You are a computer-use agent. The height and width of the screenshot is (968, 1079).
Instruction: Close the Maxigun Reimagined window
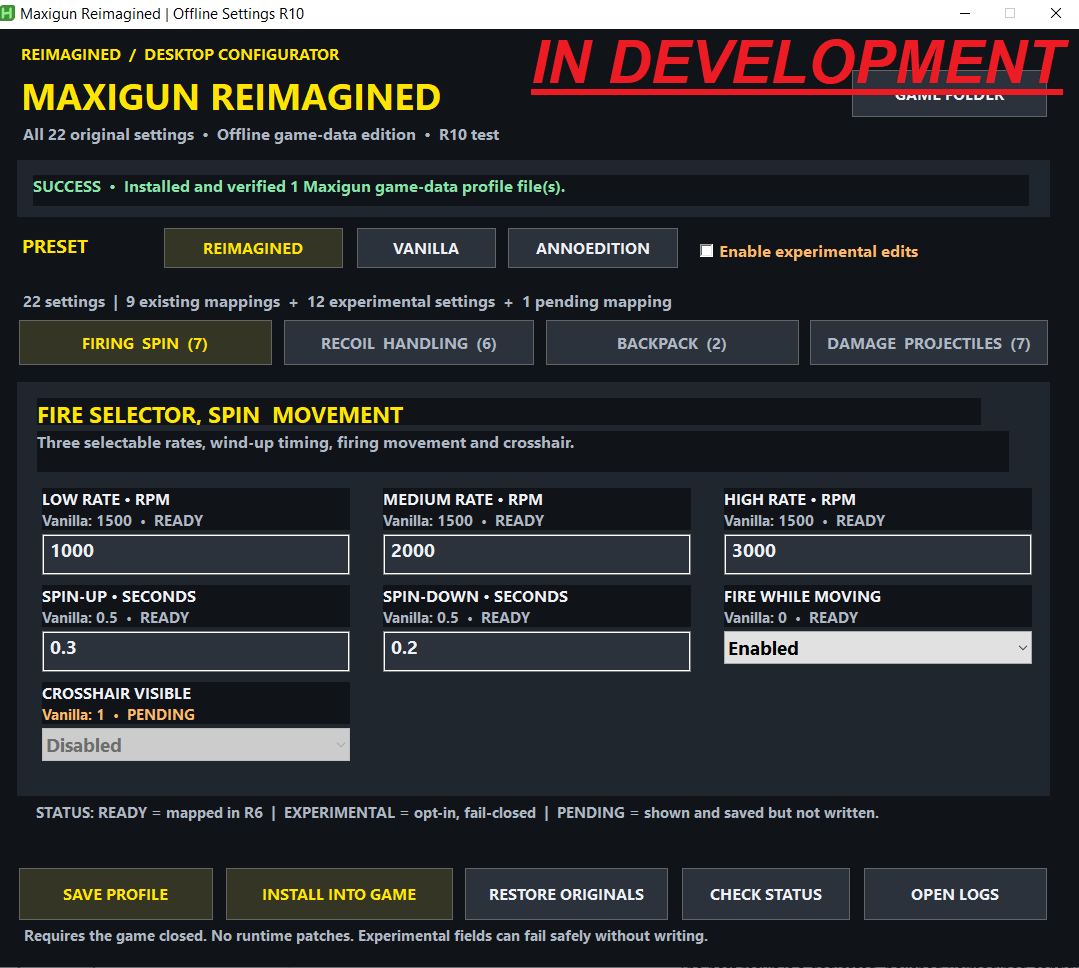(1056, 14)
